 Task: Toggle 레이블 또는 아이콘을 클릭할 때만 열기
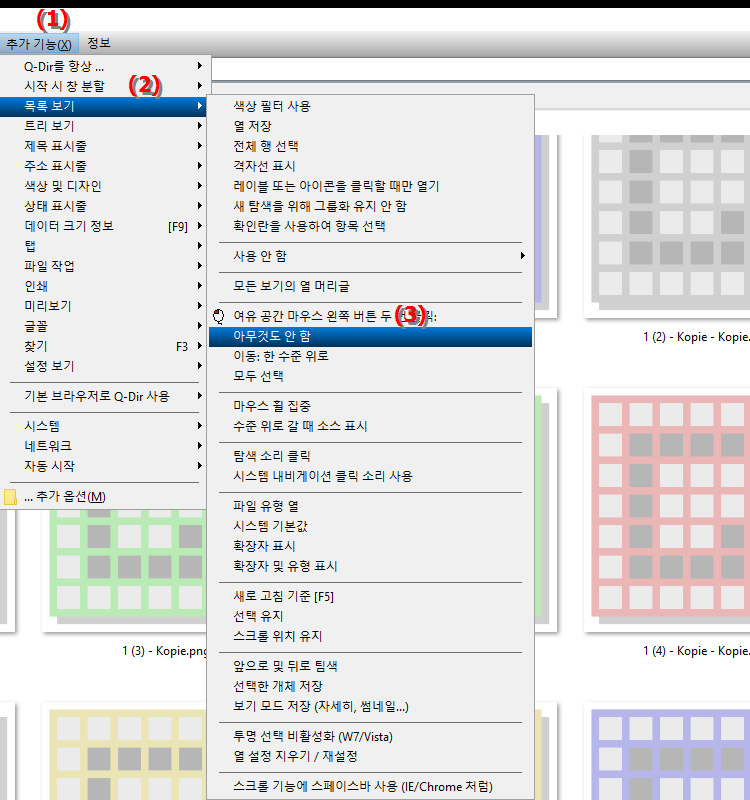point(370,186)
